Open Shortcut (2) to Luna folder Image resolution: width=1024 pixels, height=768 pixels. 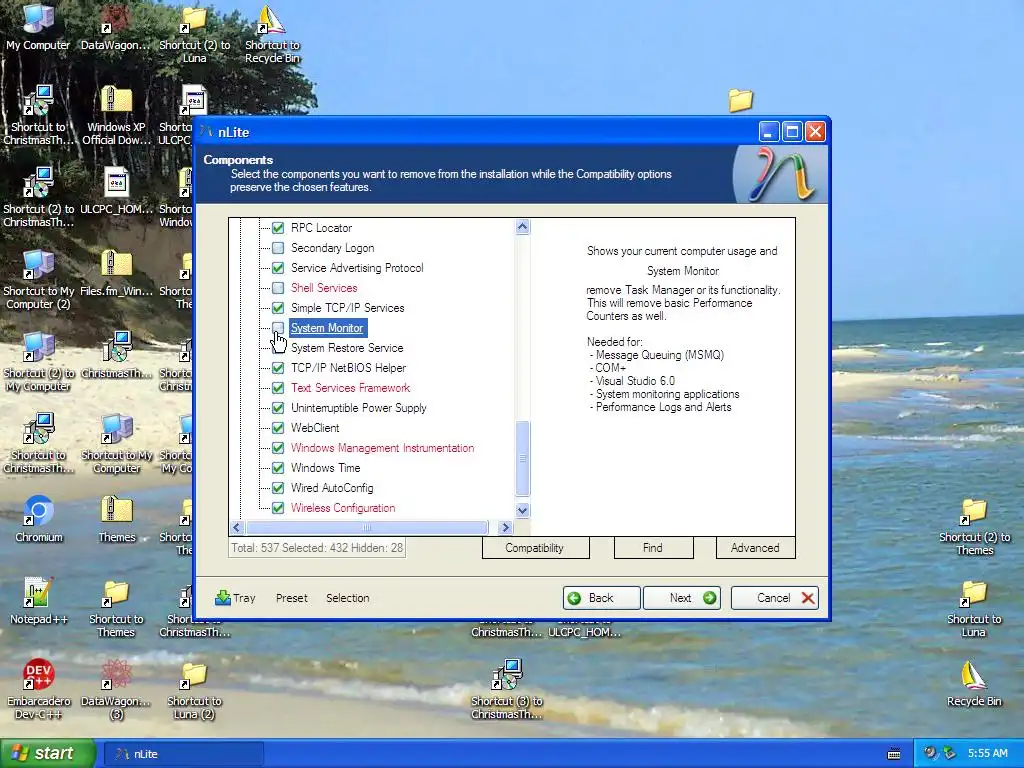(194, 33)
